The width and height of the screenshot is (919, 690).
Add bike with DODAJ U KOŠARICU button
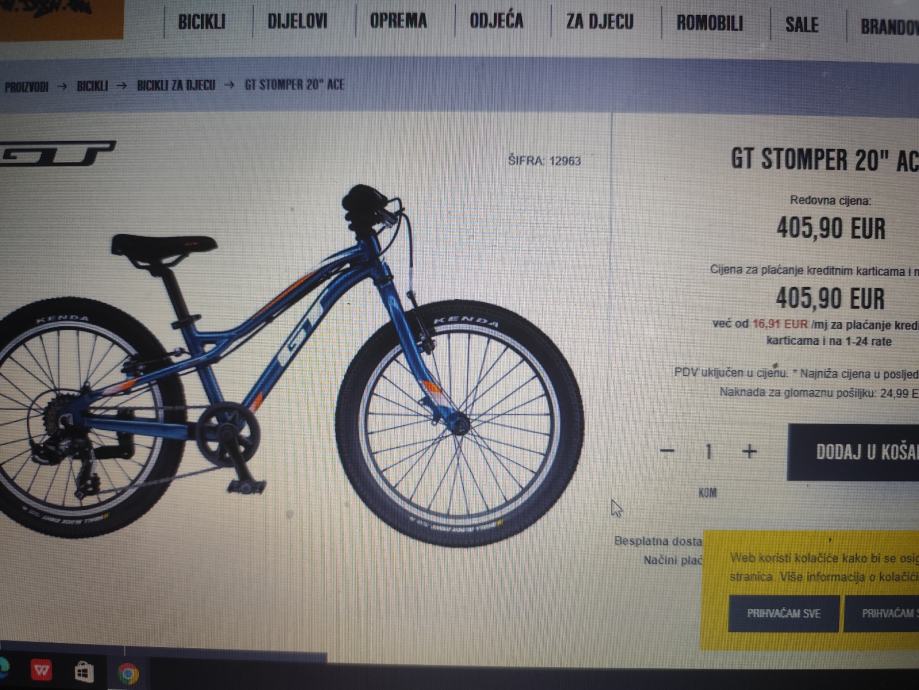click(853, 452)
